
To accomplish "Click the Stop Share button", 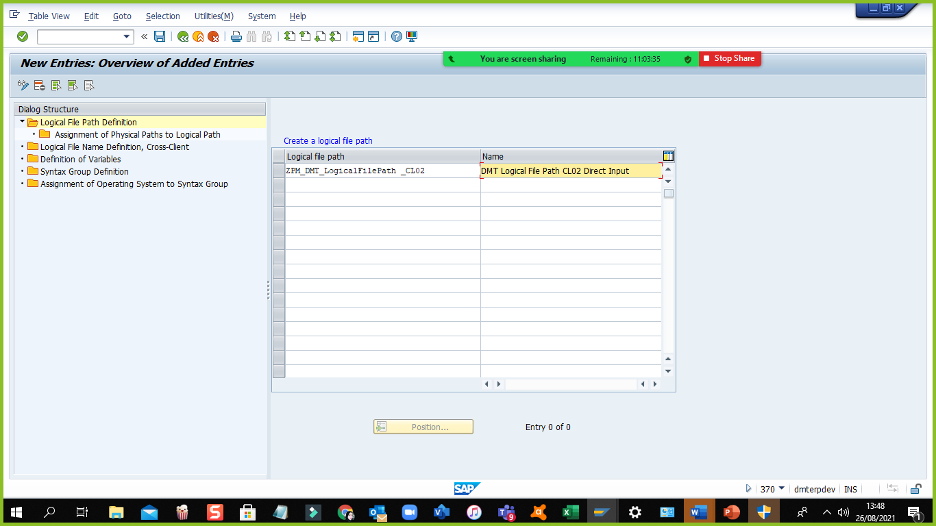I will tap(730, 59).
